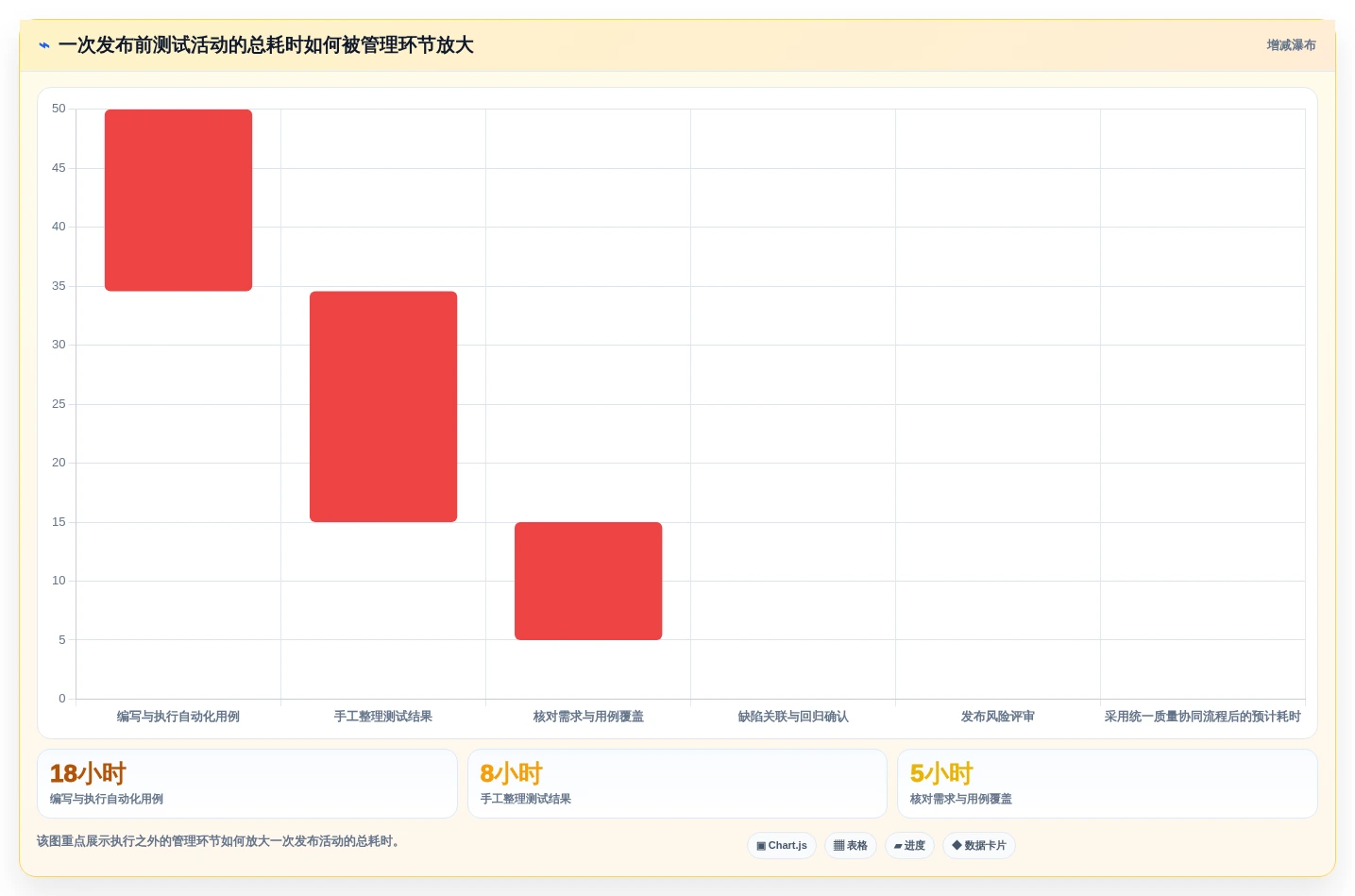Click the 增减瀑布 label in the header
Viewport: 1355px width, 896px height.
(x=1291, y=45)
